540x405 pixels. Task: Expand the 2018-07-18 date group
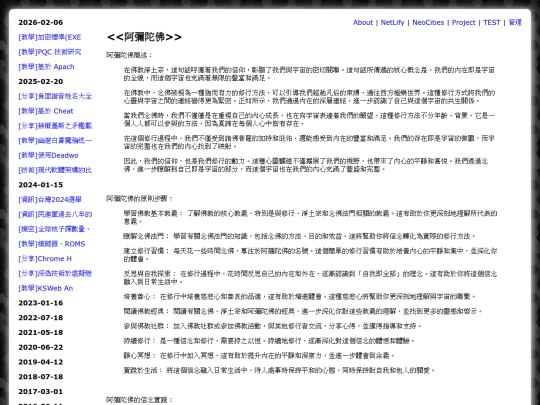(x=41, y=377)
